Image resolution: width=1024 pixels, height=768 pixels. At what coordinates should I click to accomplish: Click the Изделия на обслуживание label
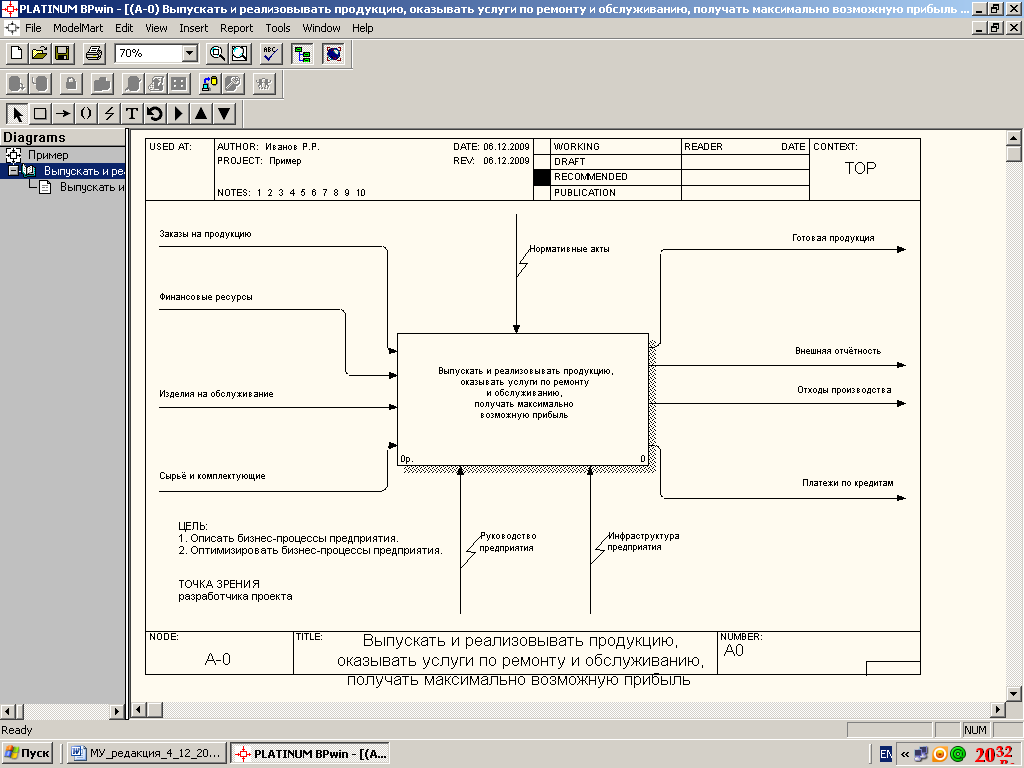pos(216,394)
